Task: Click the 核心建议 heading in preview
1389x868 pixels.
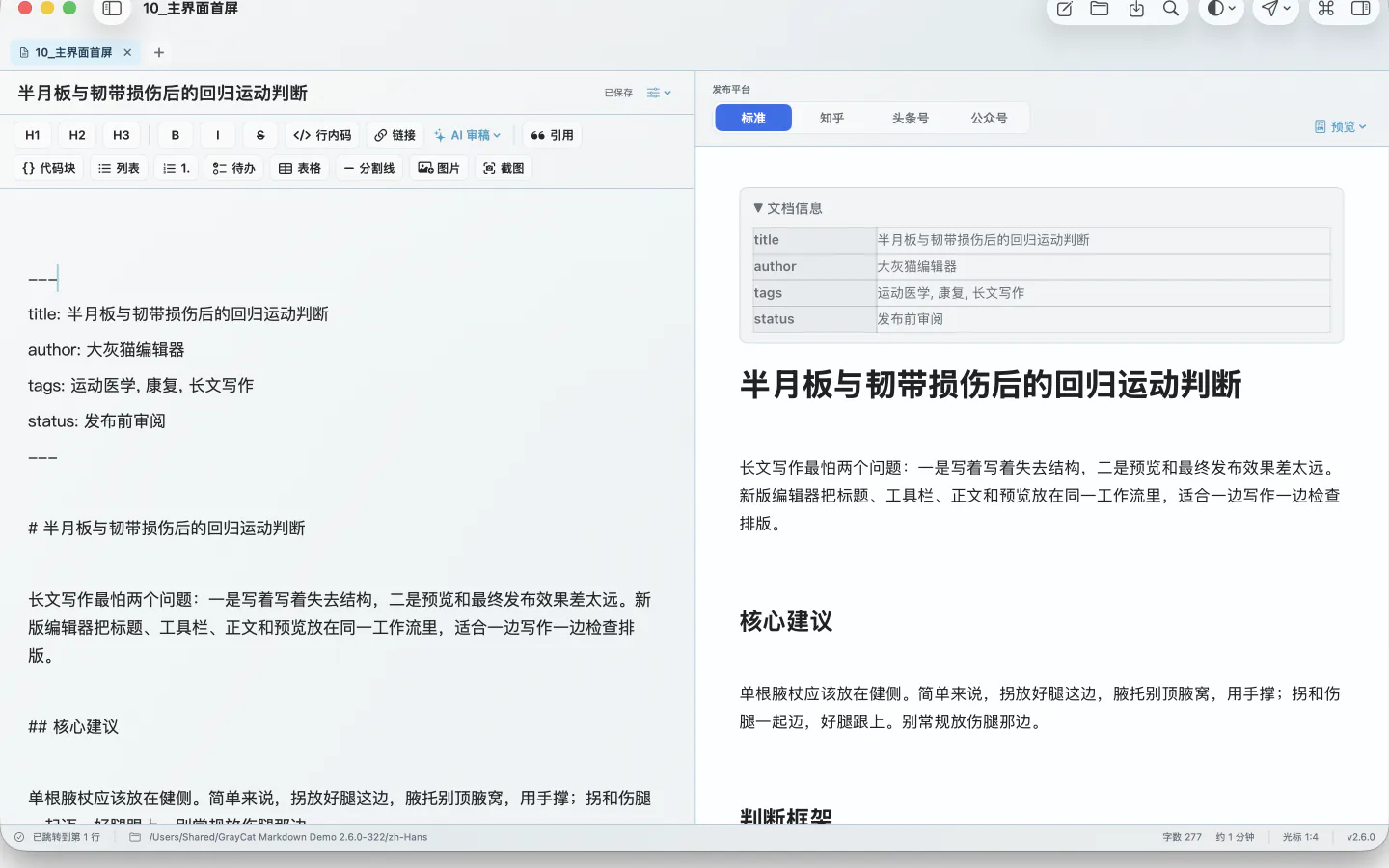Action: [786, 621]
